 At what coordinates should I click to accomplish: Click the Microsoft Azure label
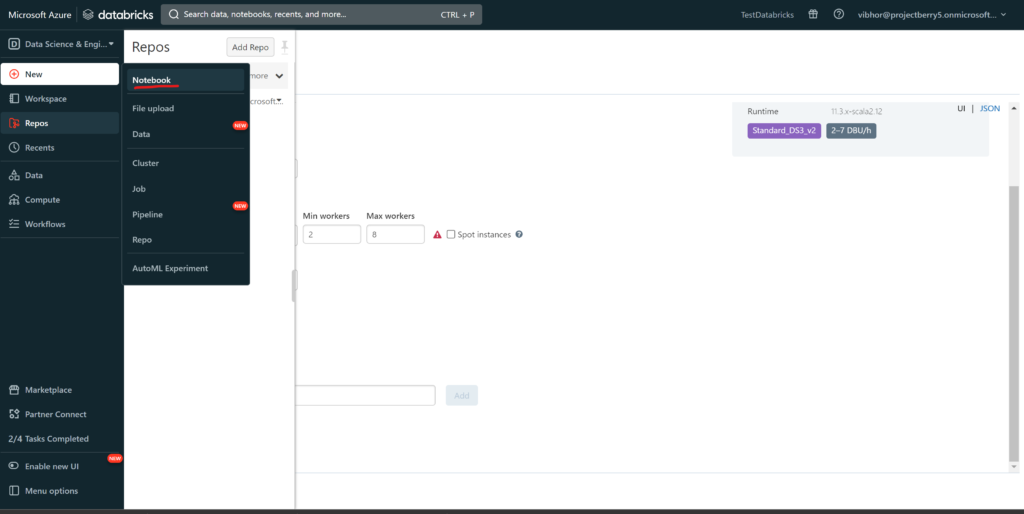(39, 14)
